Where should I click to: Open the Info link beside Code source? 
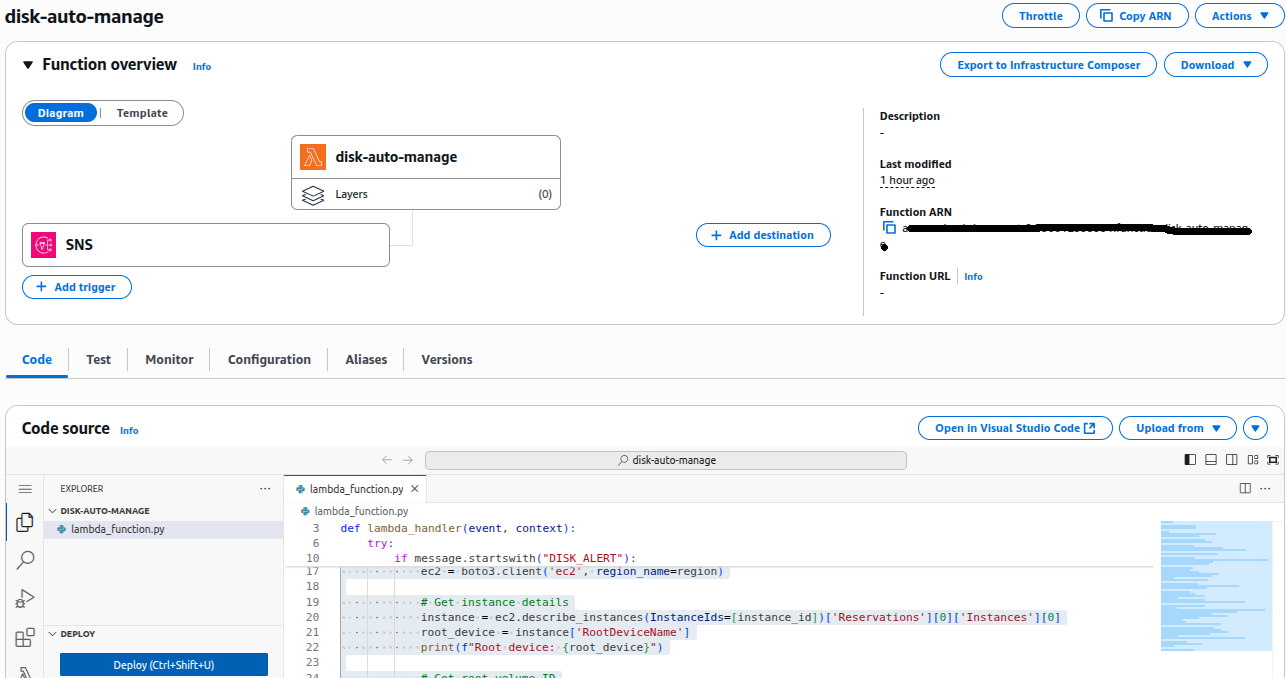point(129,431)
